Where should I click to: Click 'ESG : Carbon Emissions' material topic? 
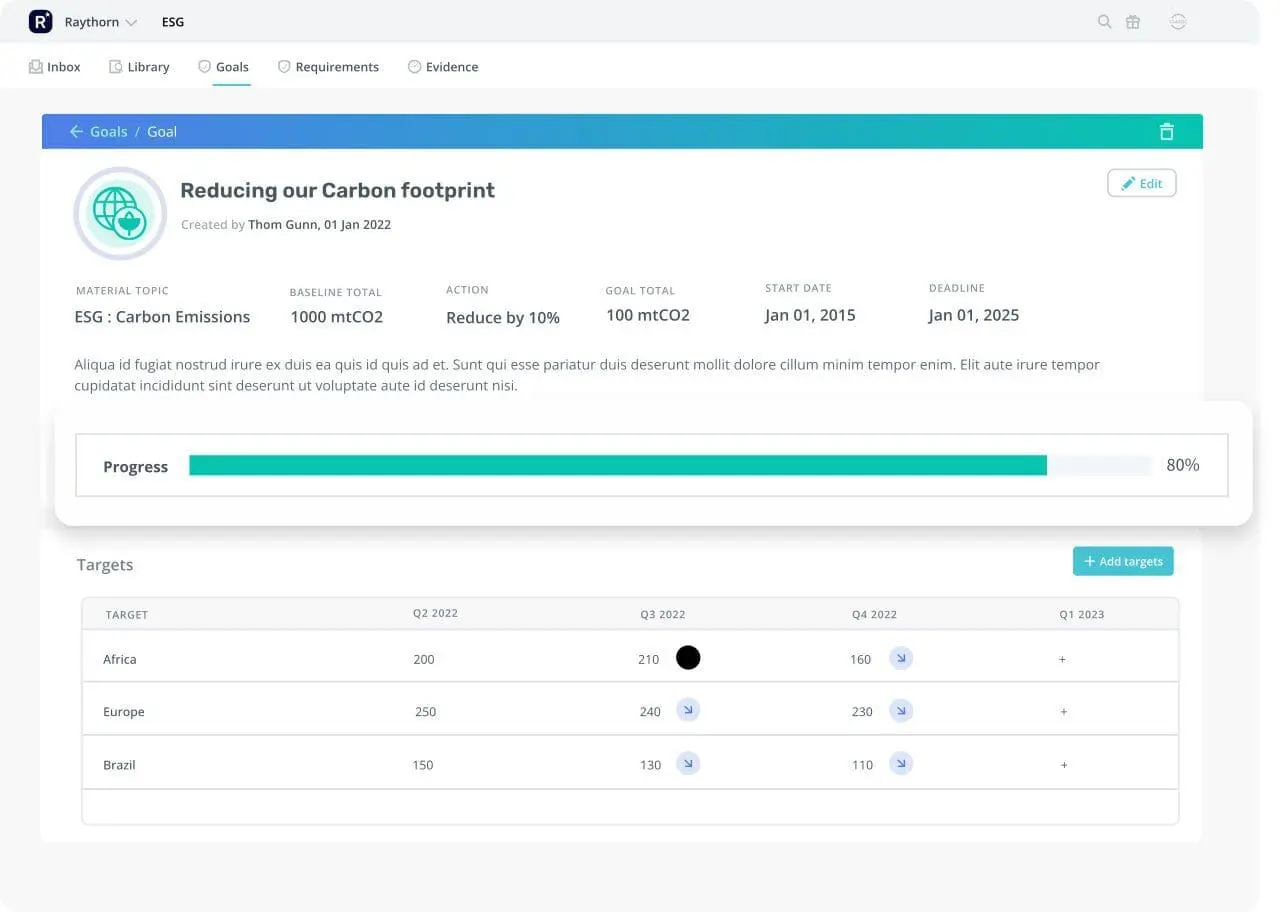coord(162,317)
